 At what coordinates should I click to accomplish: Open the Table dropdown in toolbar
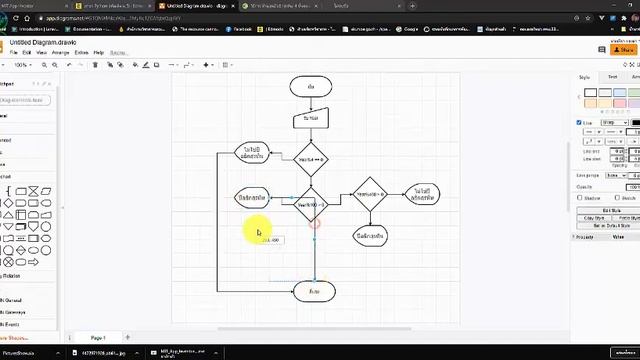(227, 65)
